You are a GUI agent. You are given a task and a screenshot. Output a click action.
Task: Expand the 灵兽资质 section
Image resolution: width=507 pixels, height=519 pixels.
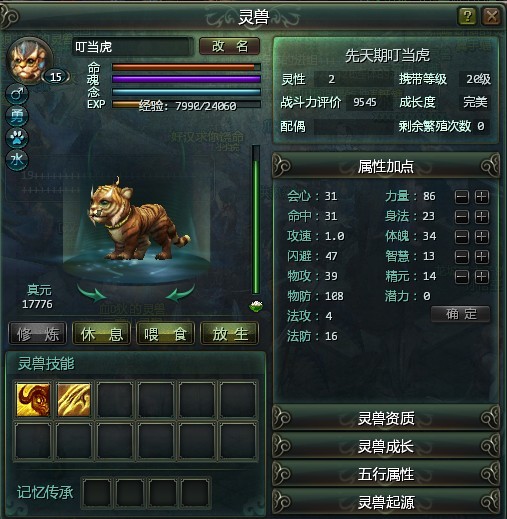(386, 418)
